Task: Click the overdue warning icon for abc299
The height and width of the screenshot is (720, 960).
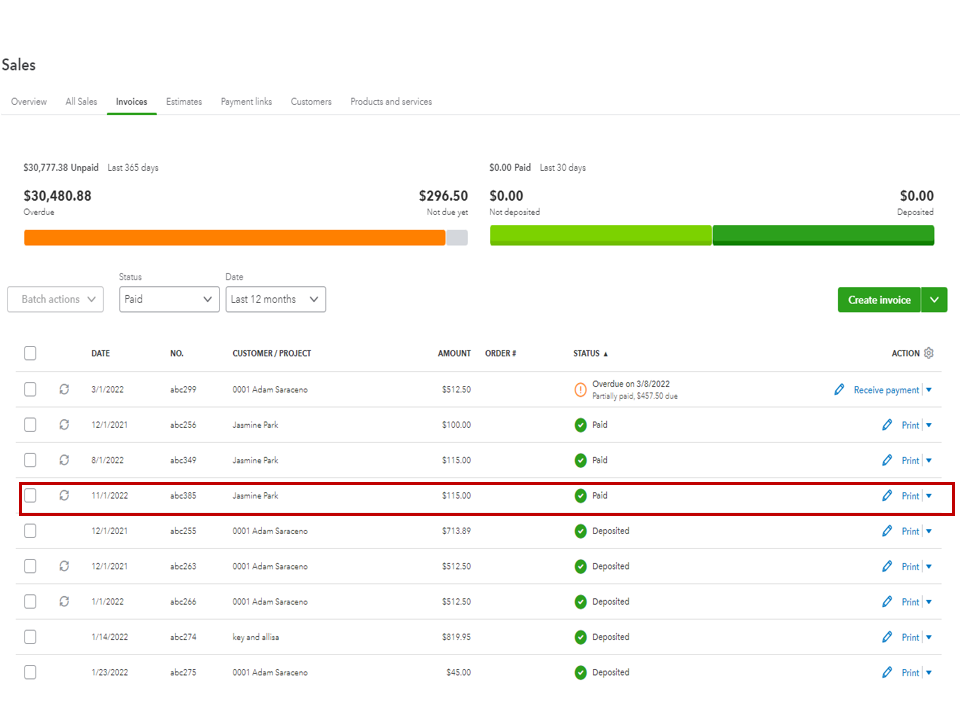Action: click(x=580, y=390)
